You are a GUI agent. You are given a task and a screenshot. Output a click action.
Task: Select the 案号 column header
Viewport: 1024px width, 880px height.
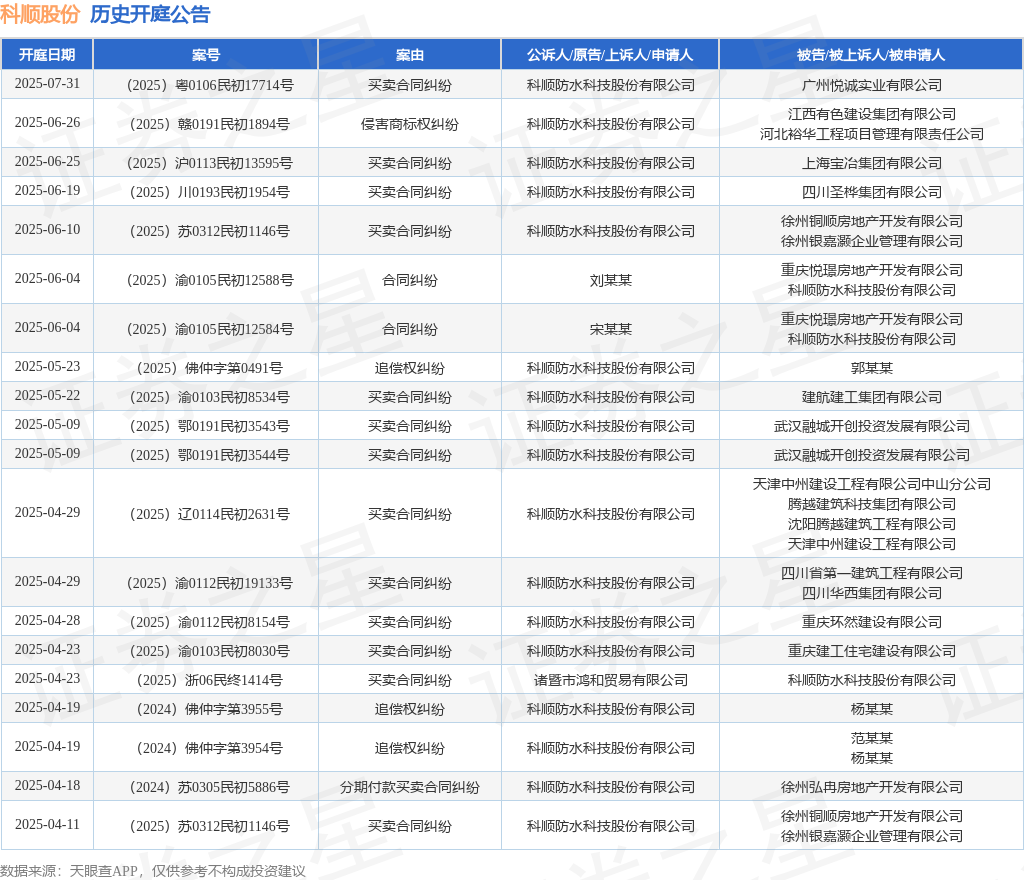(x=206, y=55)
